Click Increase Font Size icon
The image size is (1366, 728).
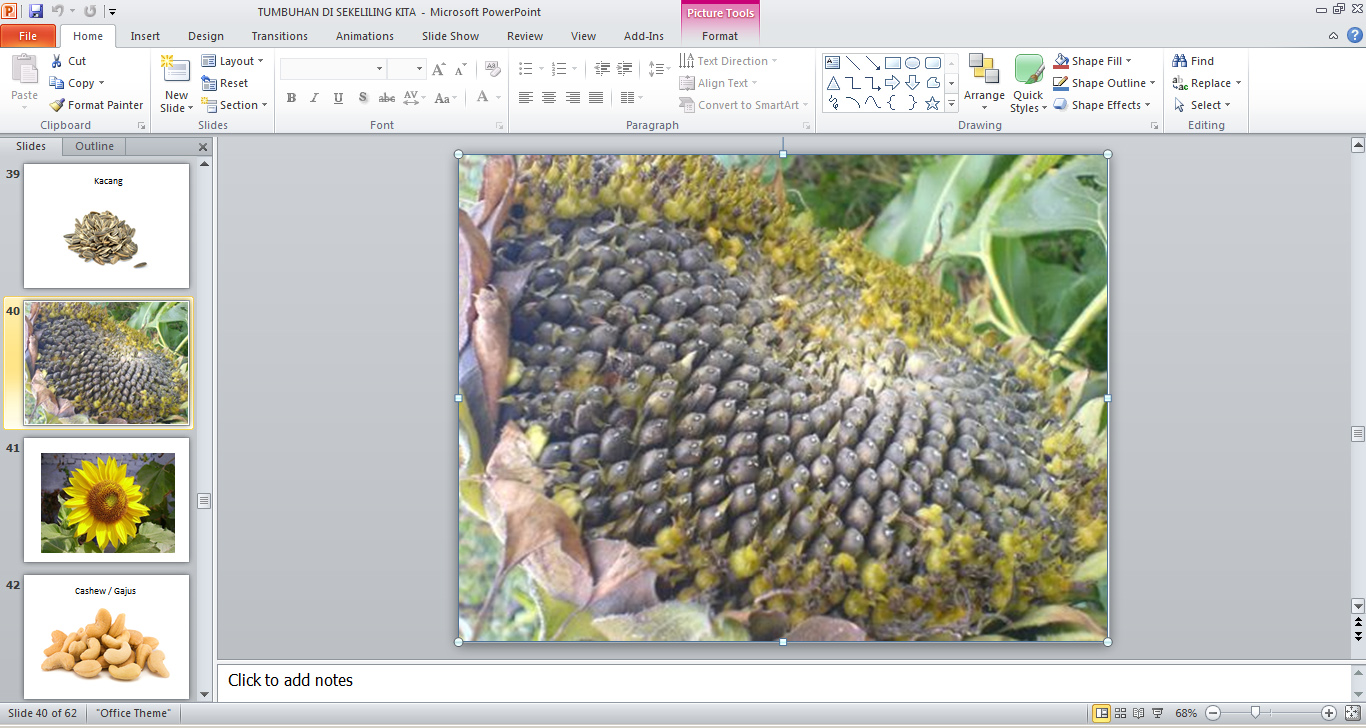click(439, 69)
